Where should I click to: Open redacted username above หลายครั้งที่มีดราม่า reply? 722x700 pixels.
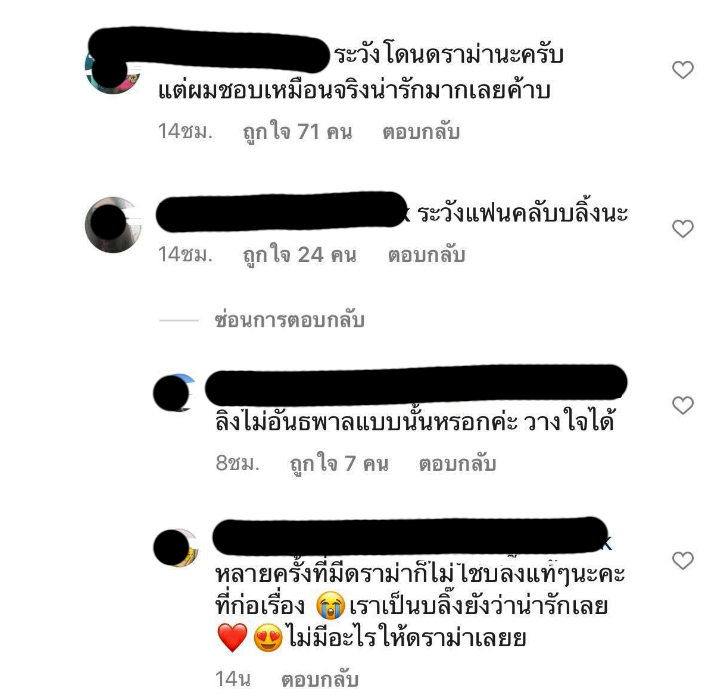[410, 536]
